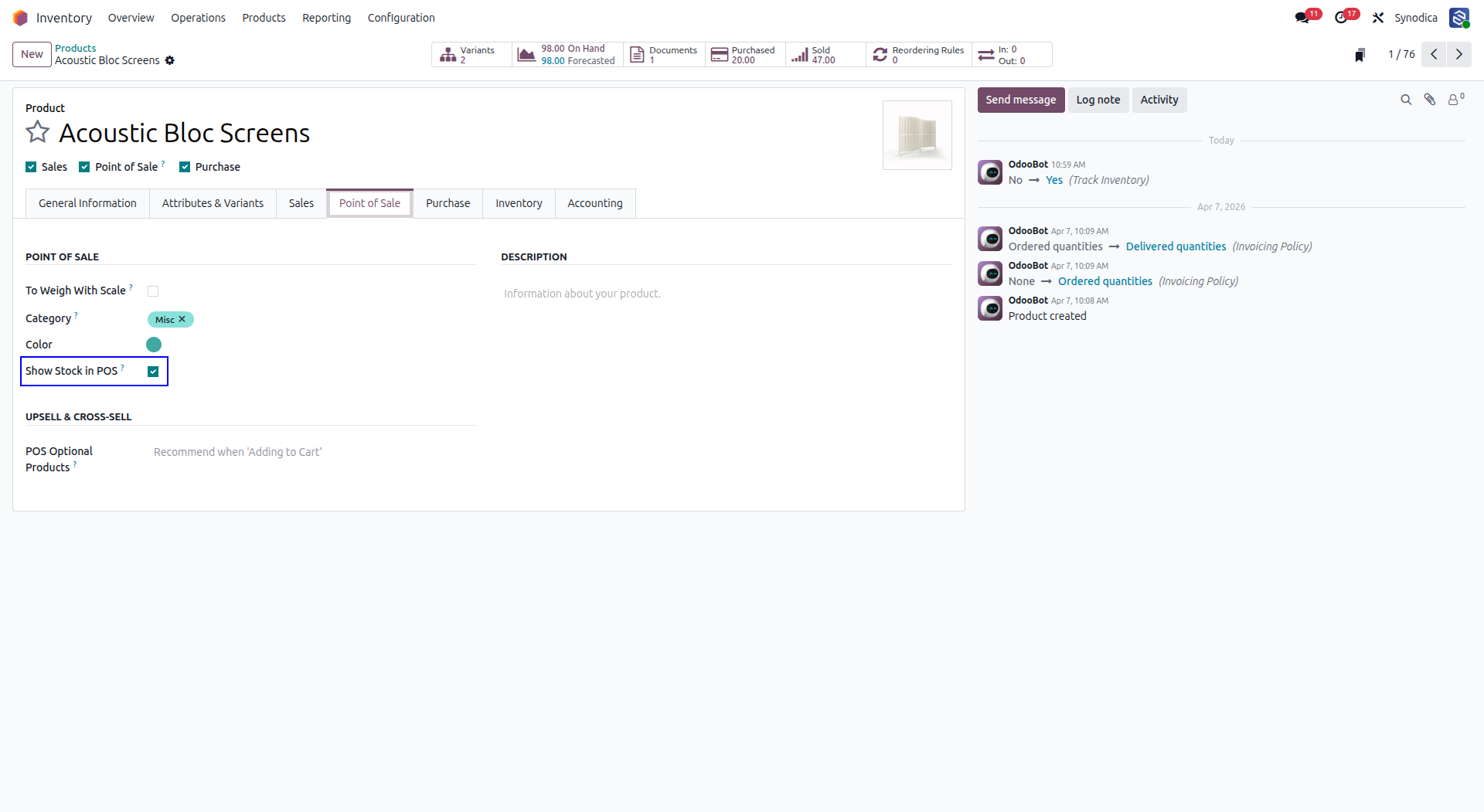1484x812 pixels.
Task: Toggle the Sales checkbox
Action: tap(31, 167)
